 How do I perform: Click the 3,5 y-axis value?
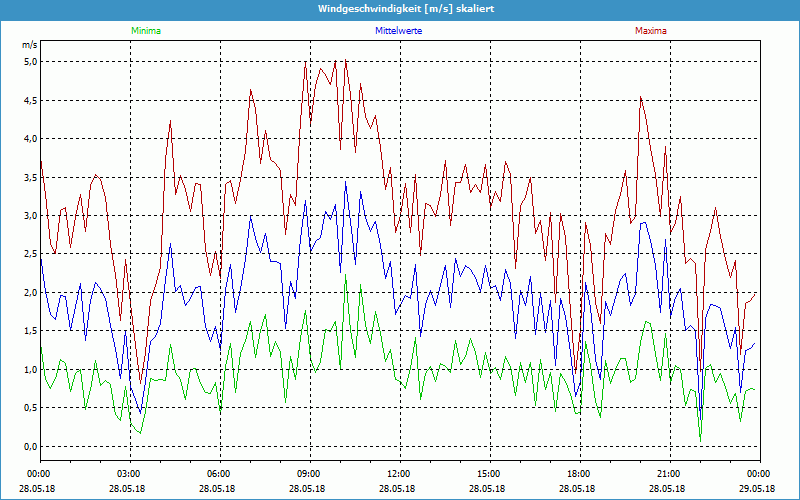[x=31, y=178]
